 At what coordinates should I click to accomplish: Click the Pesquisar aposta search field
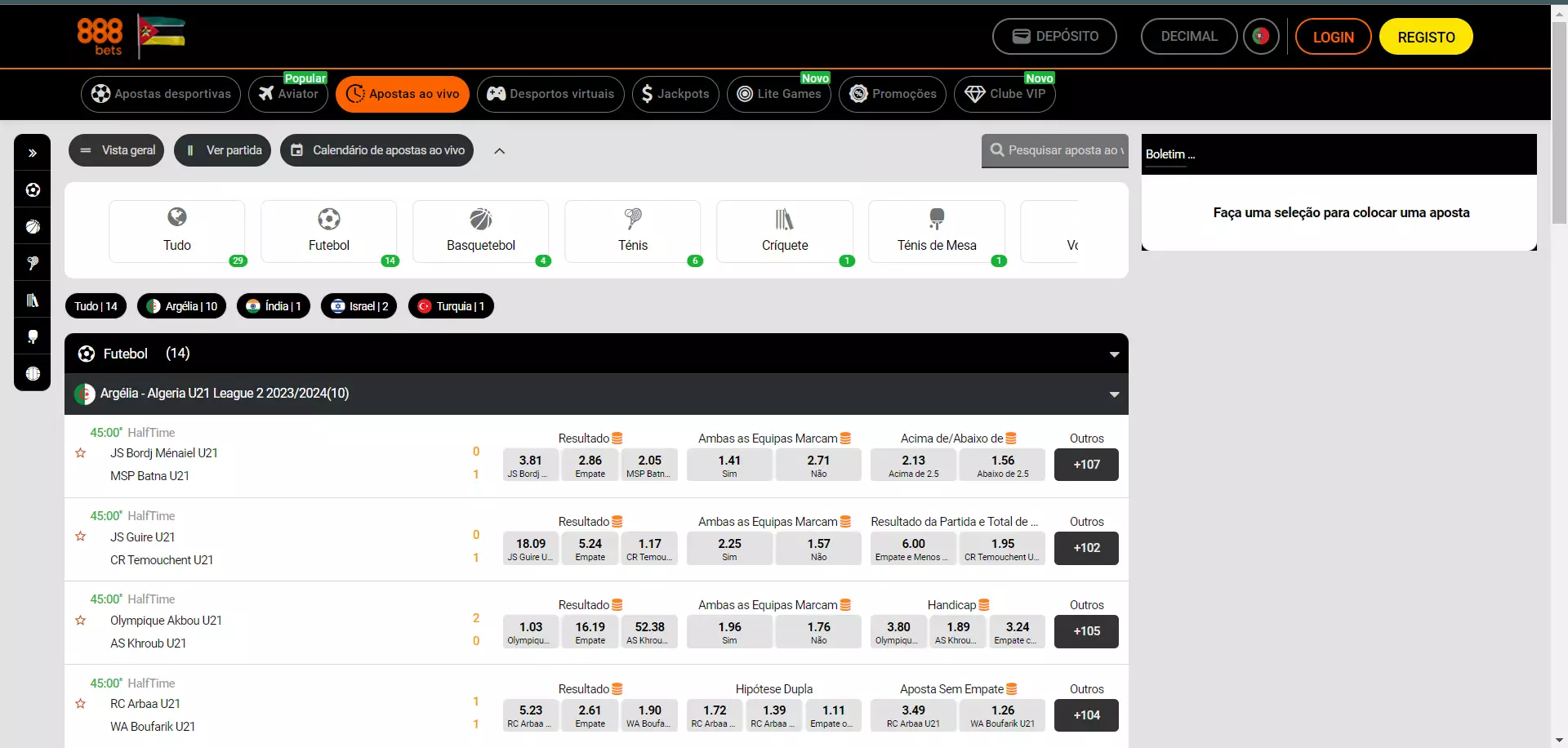pyautogui.click(x=1055, y=150)
